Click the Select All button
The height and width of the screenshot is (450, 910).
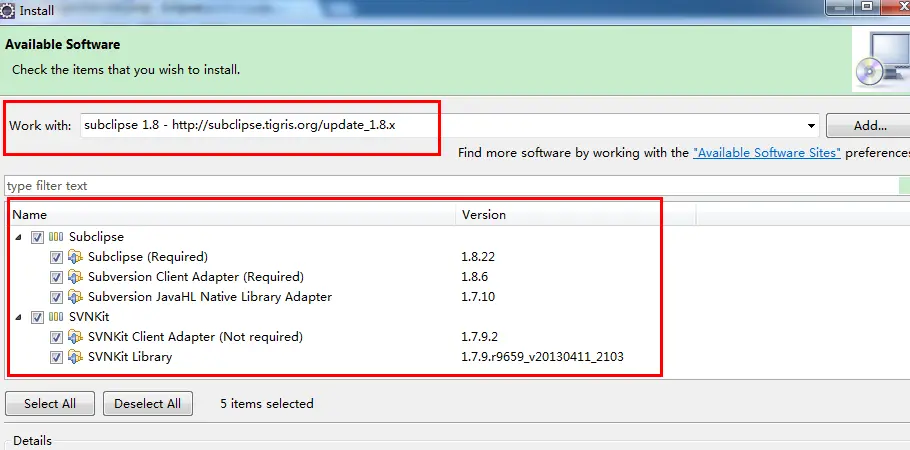point(50,404)
